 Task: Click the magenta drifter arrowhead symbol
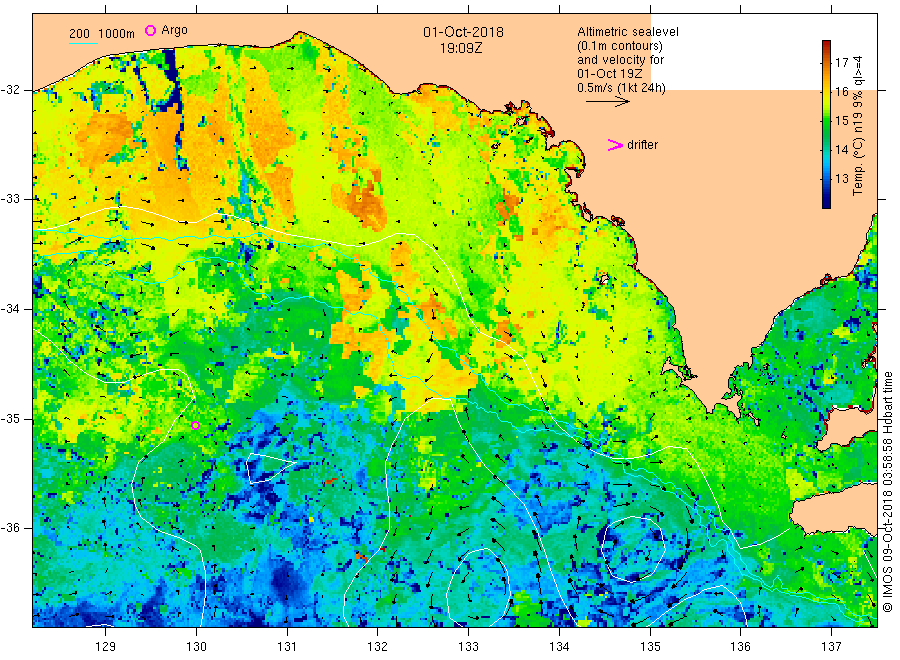(x=615, y=145)
